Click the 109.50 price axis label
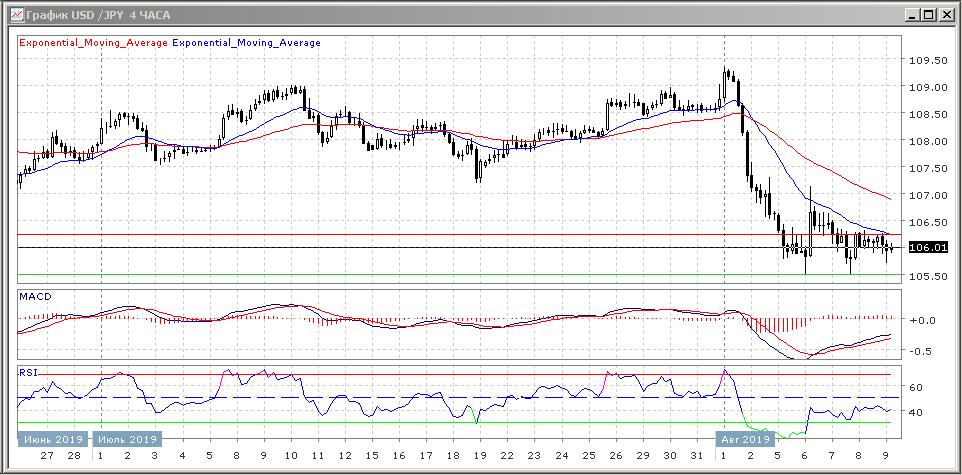Image resolution: width=962 pixels, height=475 pixels. click(x=929, y=60)
